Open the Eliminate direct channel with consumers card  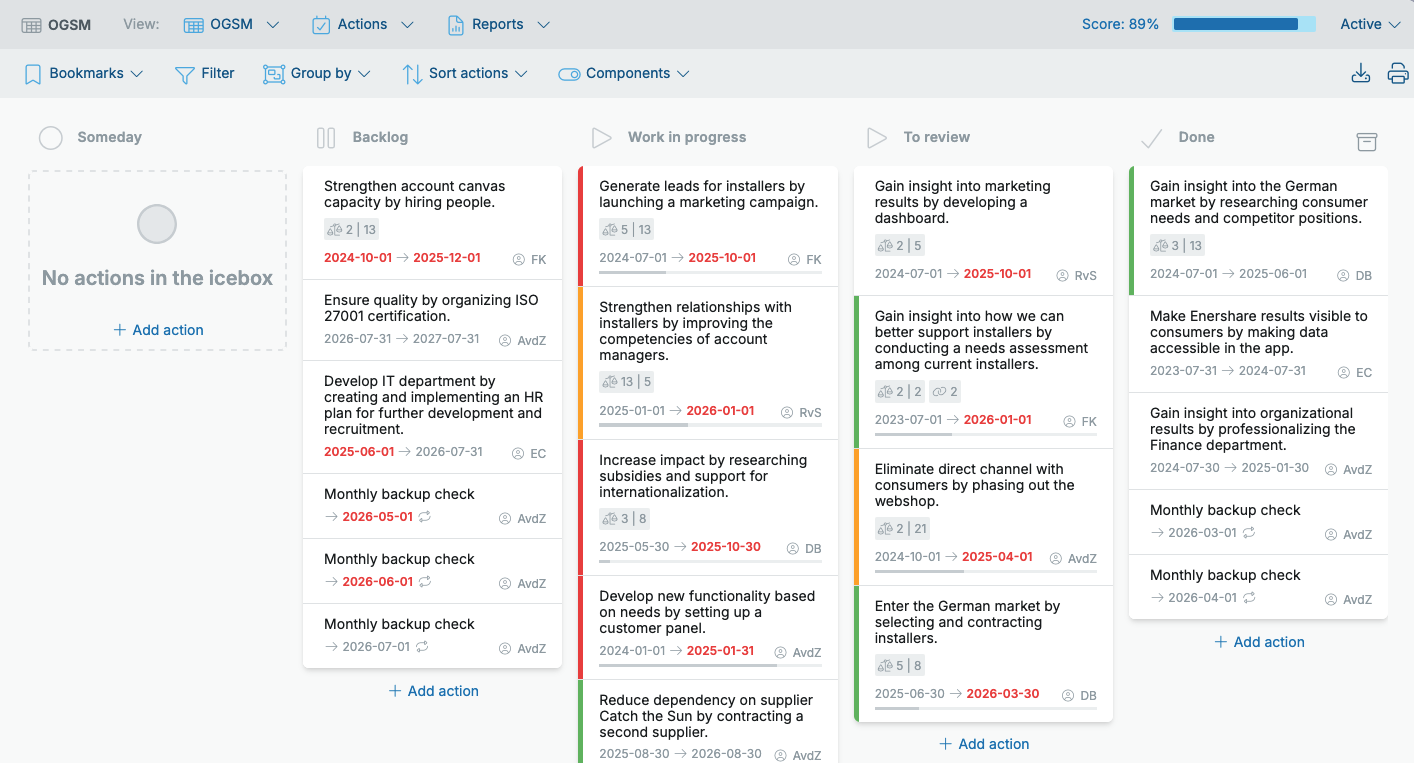tap(984, 517)
